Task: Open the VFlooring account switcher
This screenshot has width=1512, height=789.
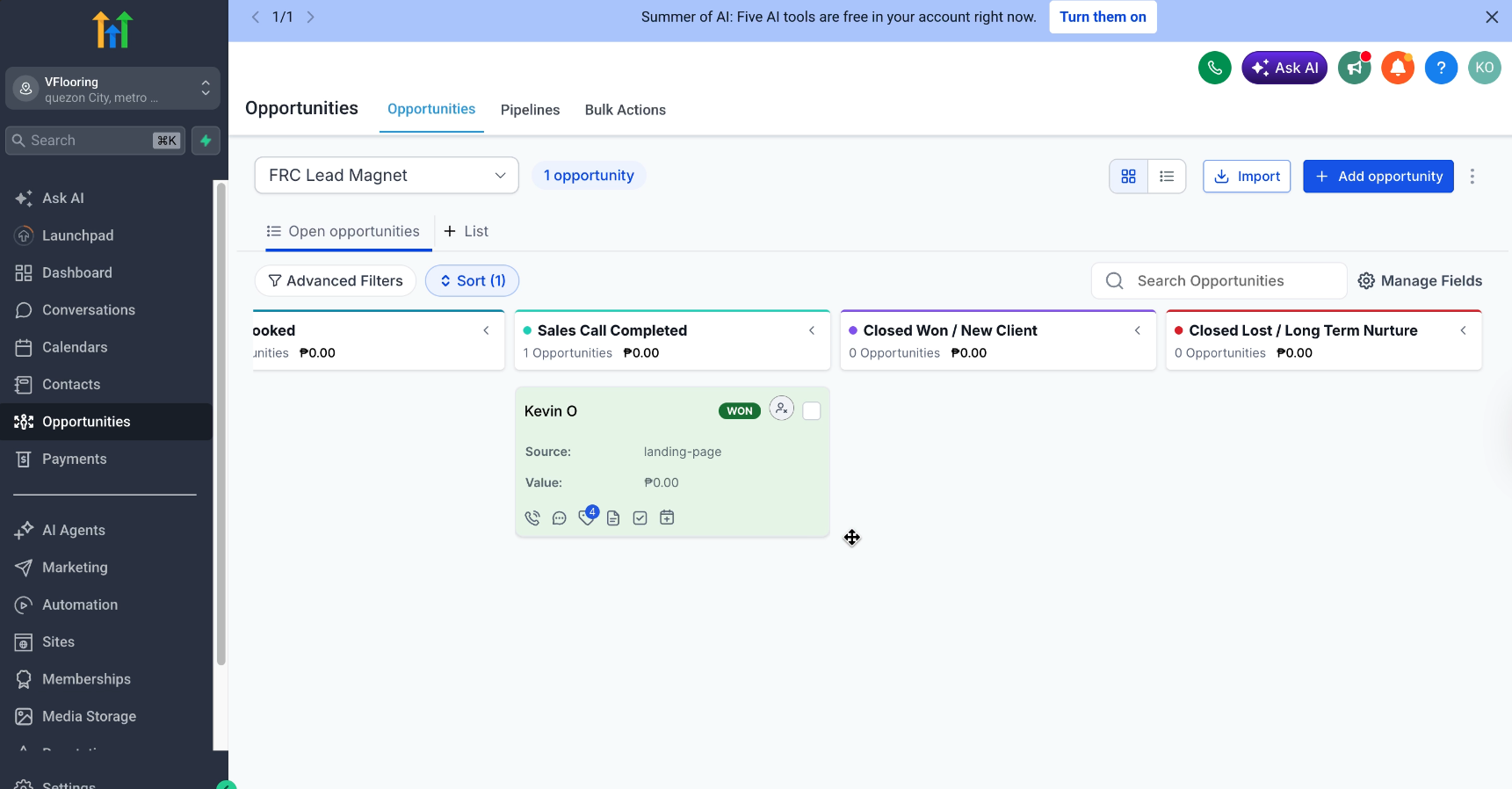Action: pyautogui.click(x=112, y=89)
